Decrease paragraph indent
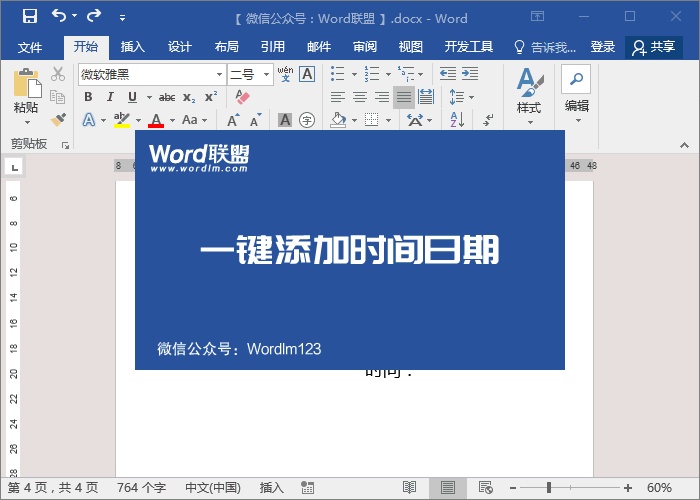Image resolution: width=700 pixels, height=500 pixels. [x=448, y=74]
